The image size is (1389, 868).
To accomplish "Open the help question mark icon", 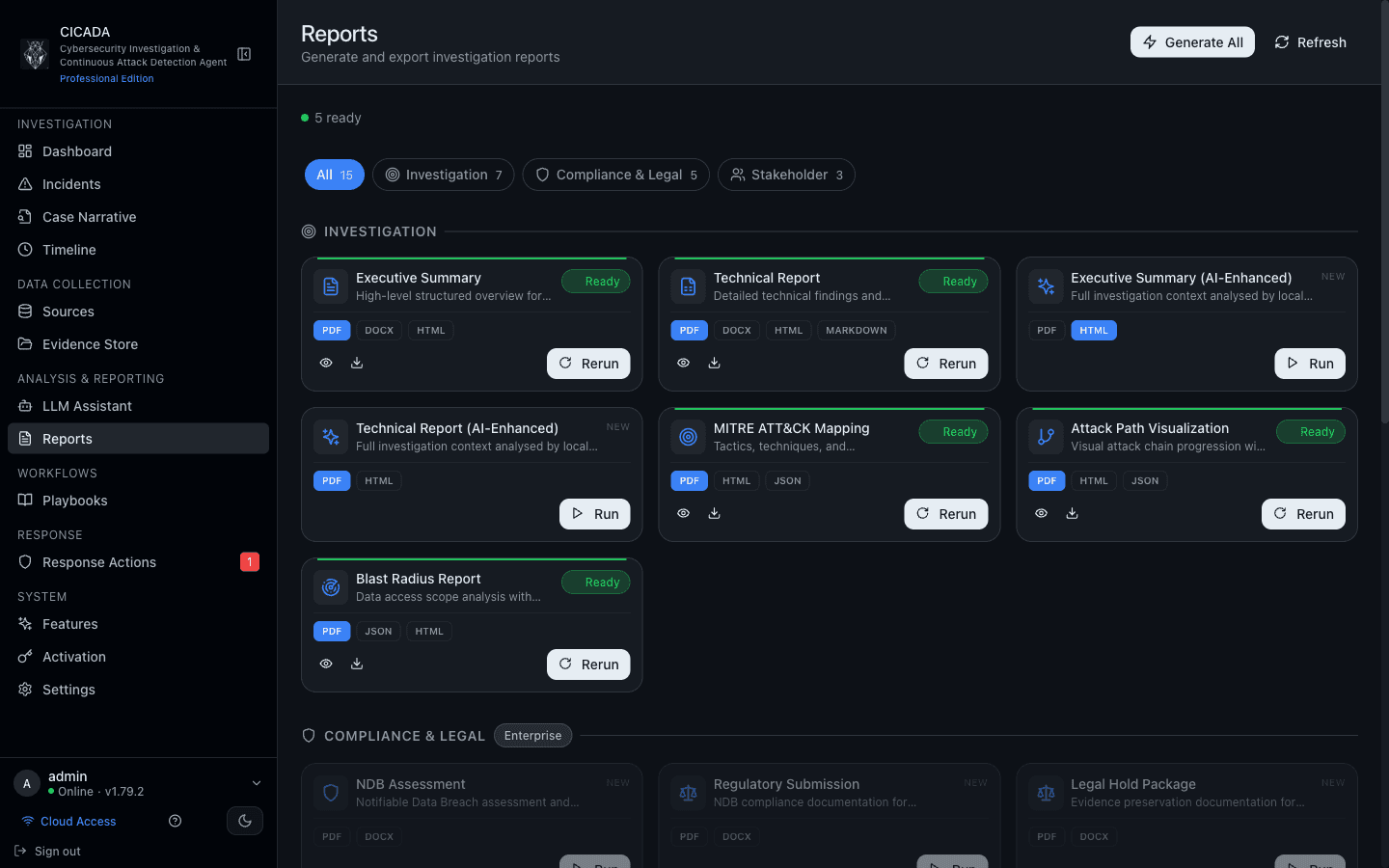I will tap(175, 821).
